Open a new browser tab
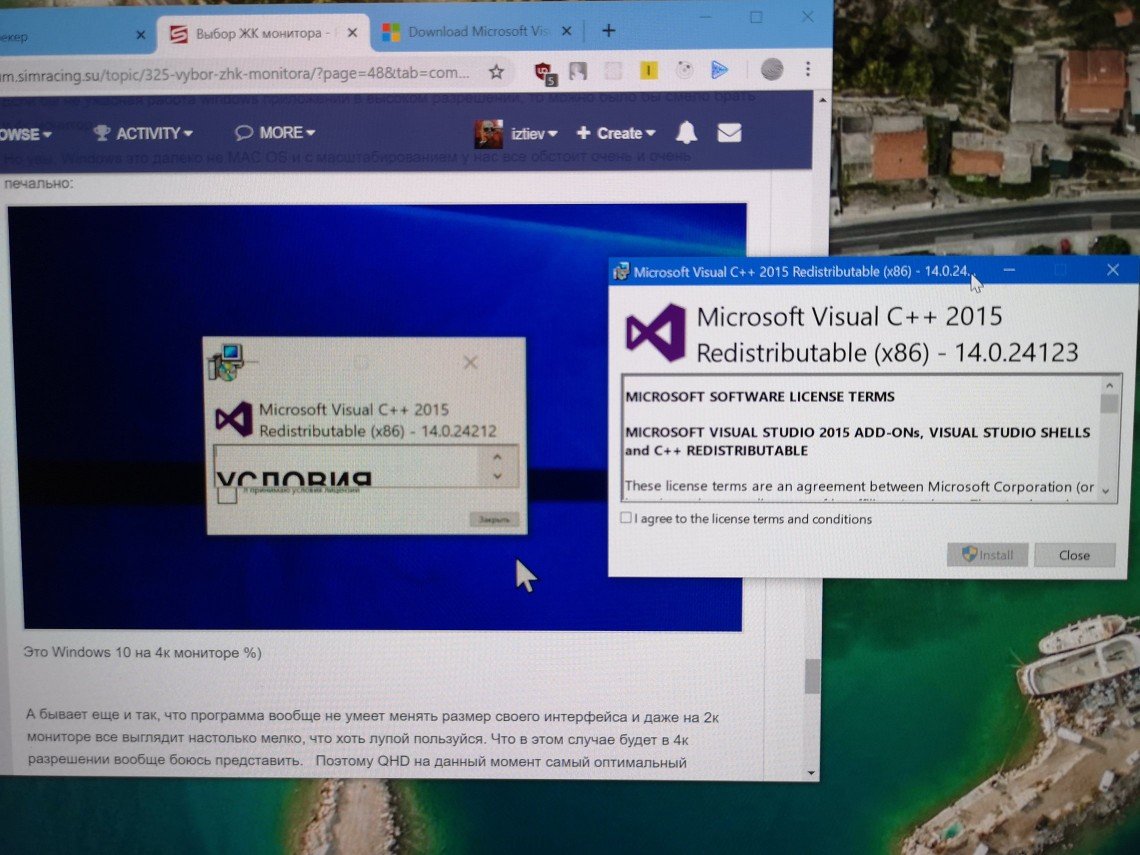 tap(608, 30)
